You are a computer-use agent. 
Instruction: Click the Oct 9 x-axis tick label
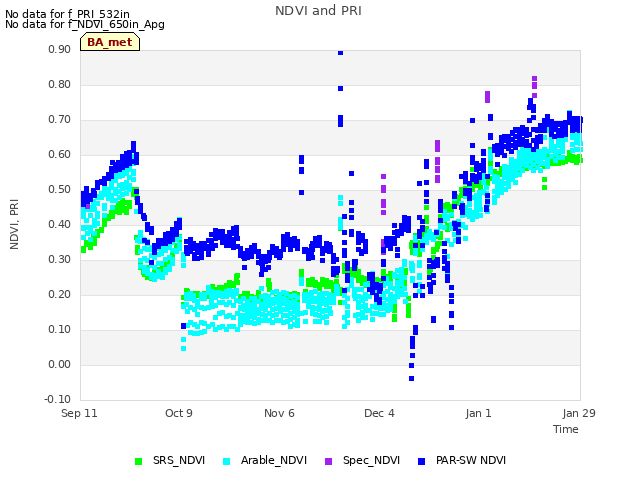[x=179, y=413]
